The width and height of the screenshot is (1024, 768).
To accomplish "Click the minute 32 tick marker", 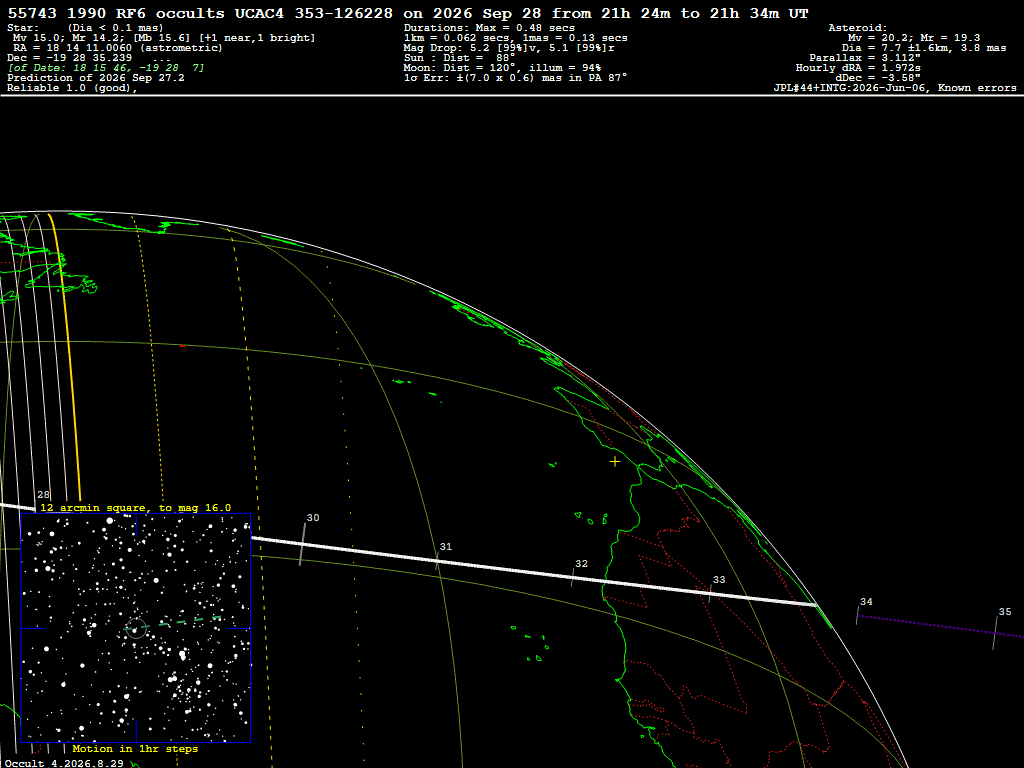I will pos(573,577).
